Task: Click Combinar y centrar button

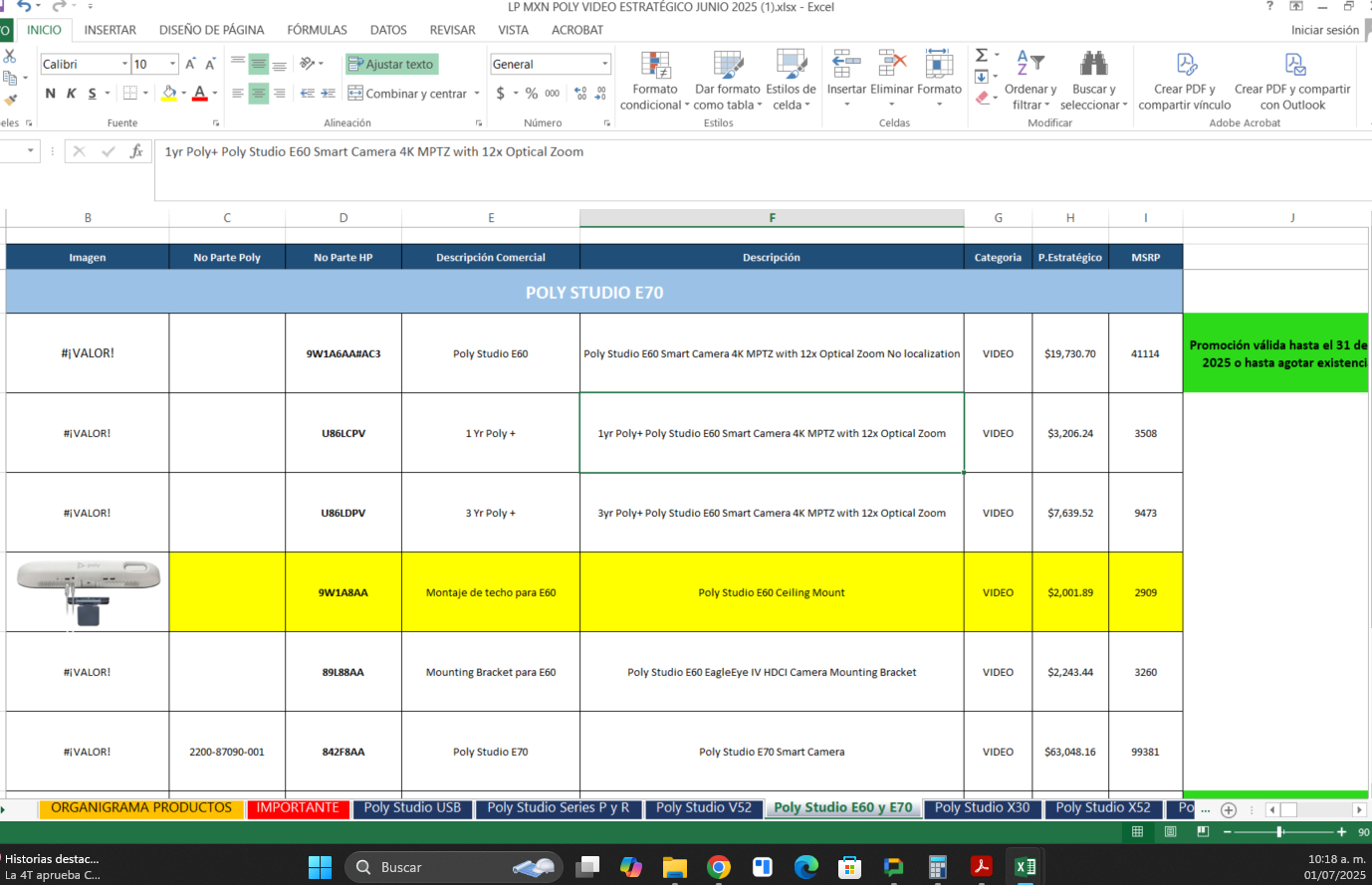Action: (408, 94)
